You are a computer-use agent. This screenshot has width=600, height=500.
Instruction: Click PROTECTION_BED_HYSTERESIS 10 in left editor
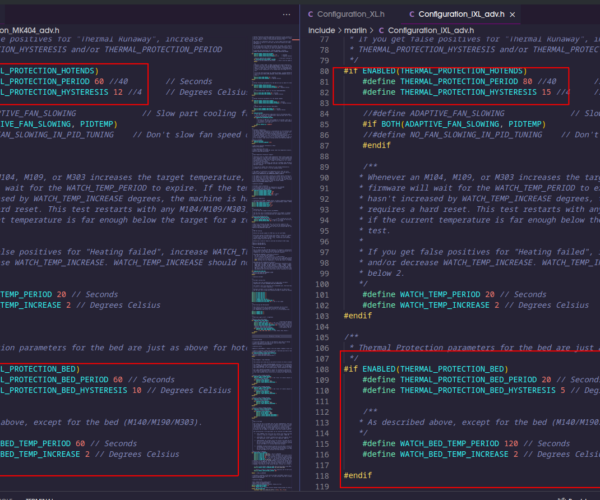(75, 390)
